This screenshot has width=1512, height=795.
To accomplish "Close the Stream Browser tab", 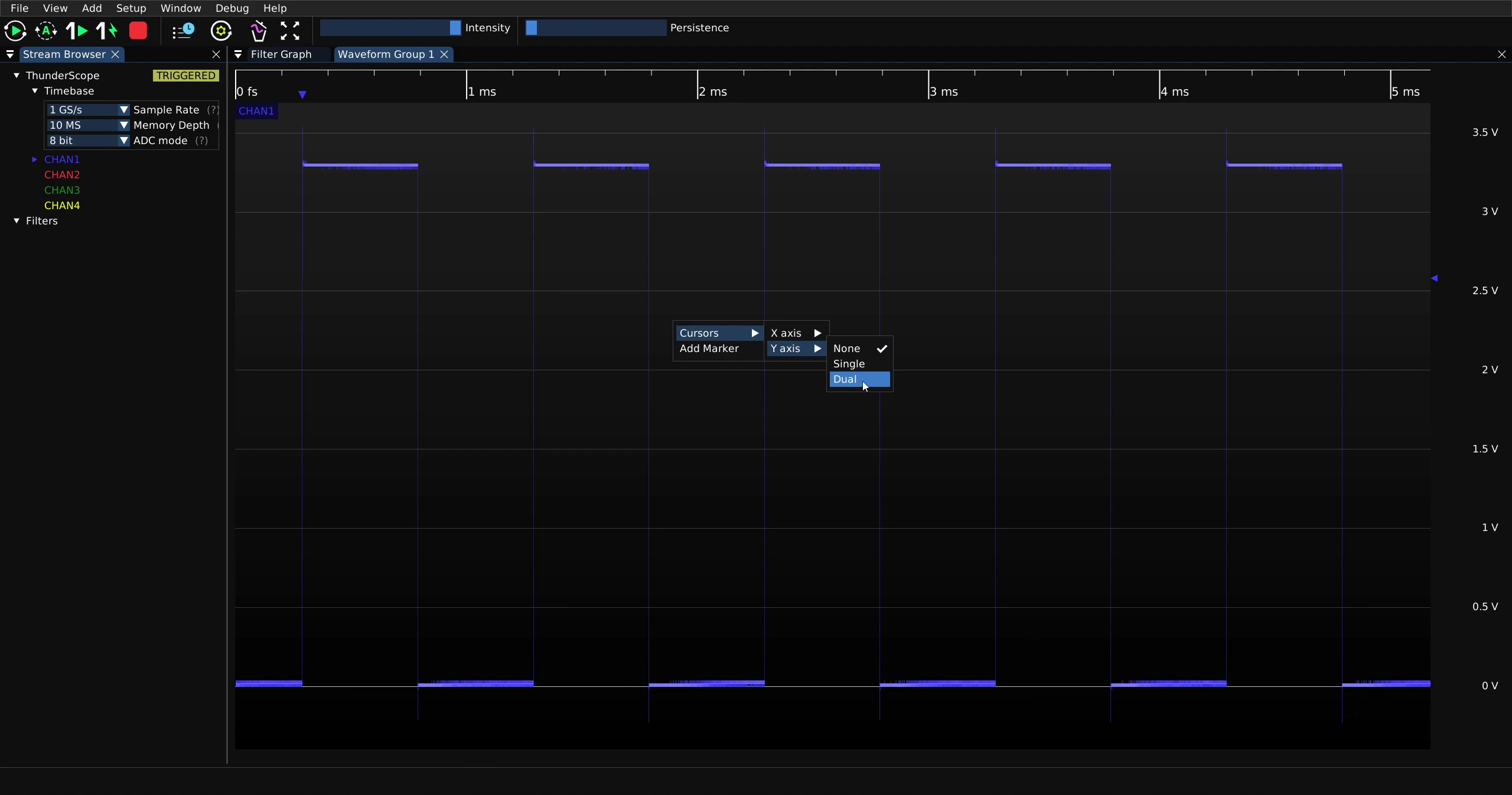I will 116,54.
